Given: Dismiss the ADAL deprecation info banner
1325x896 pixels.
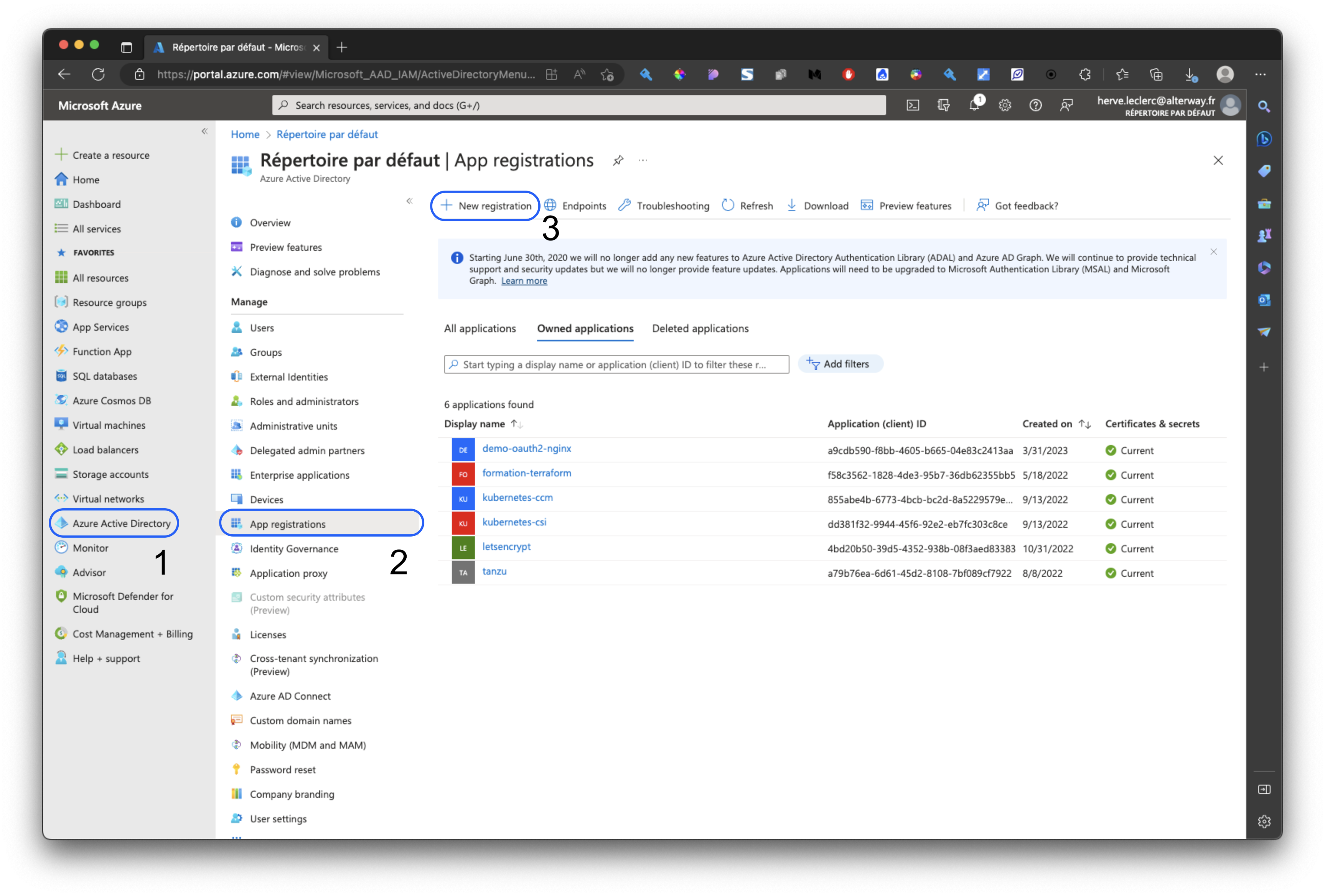Looking at the screenshot, I should coord(1213,252).
